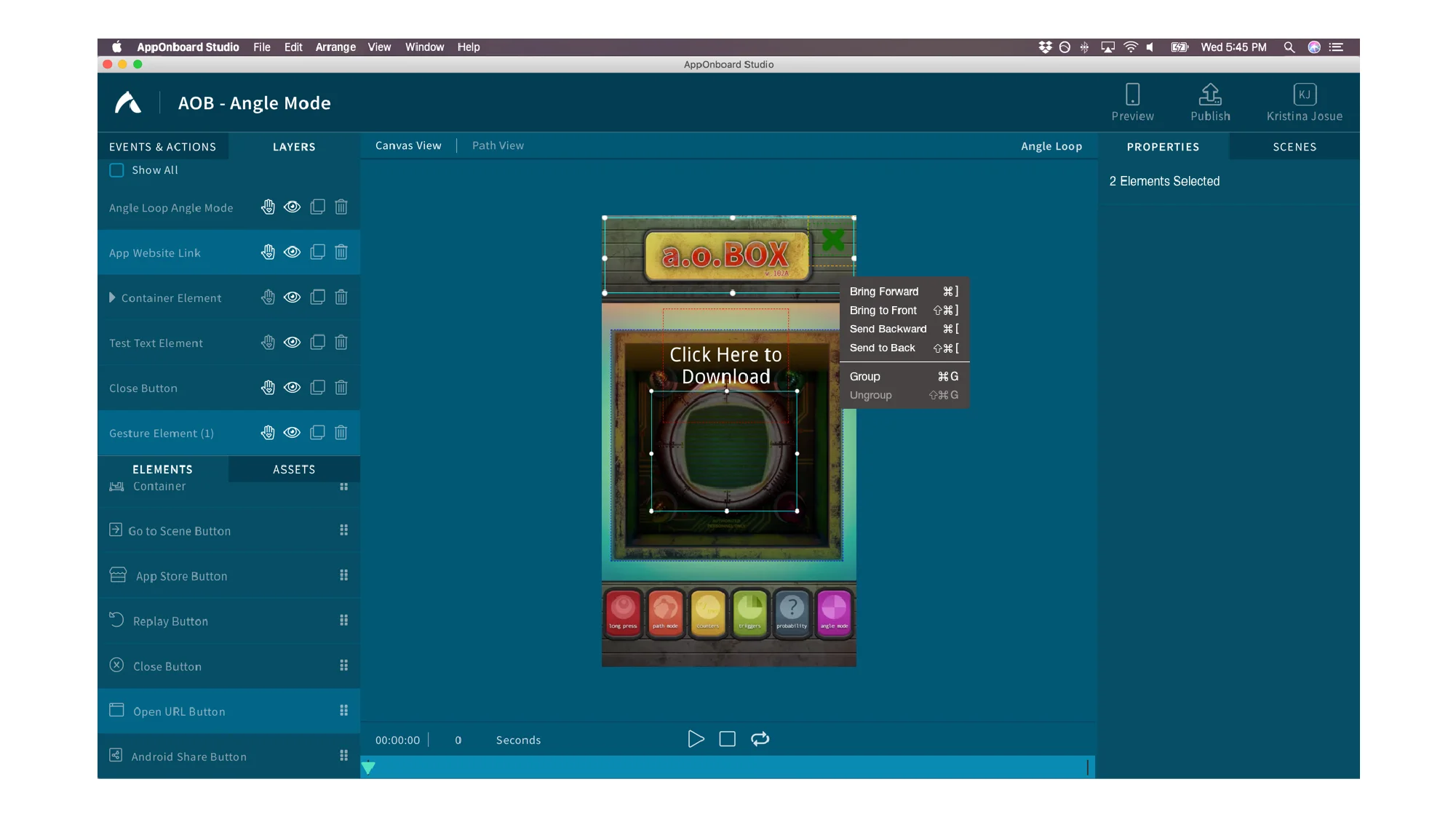Grab the Replay Button drag handle
This screenshot has width=1456, height=819.
click(x=343, y=620)
